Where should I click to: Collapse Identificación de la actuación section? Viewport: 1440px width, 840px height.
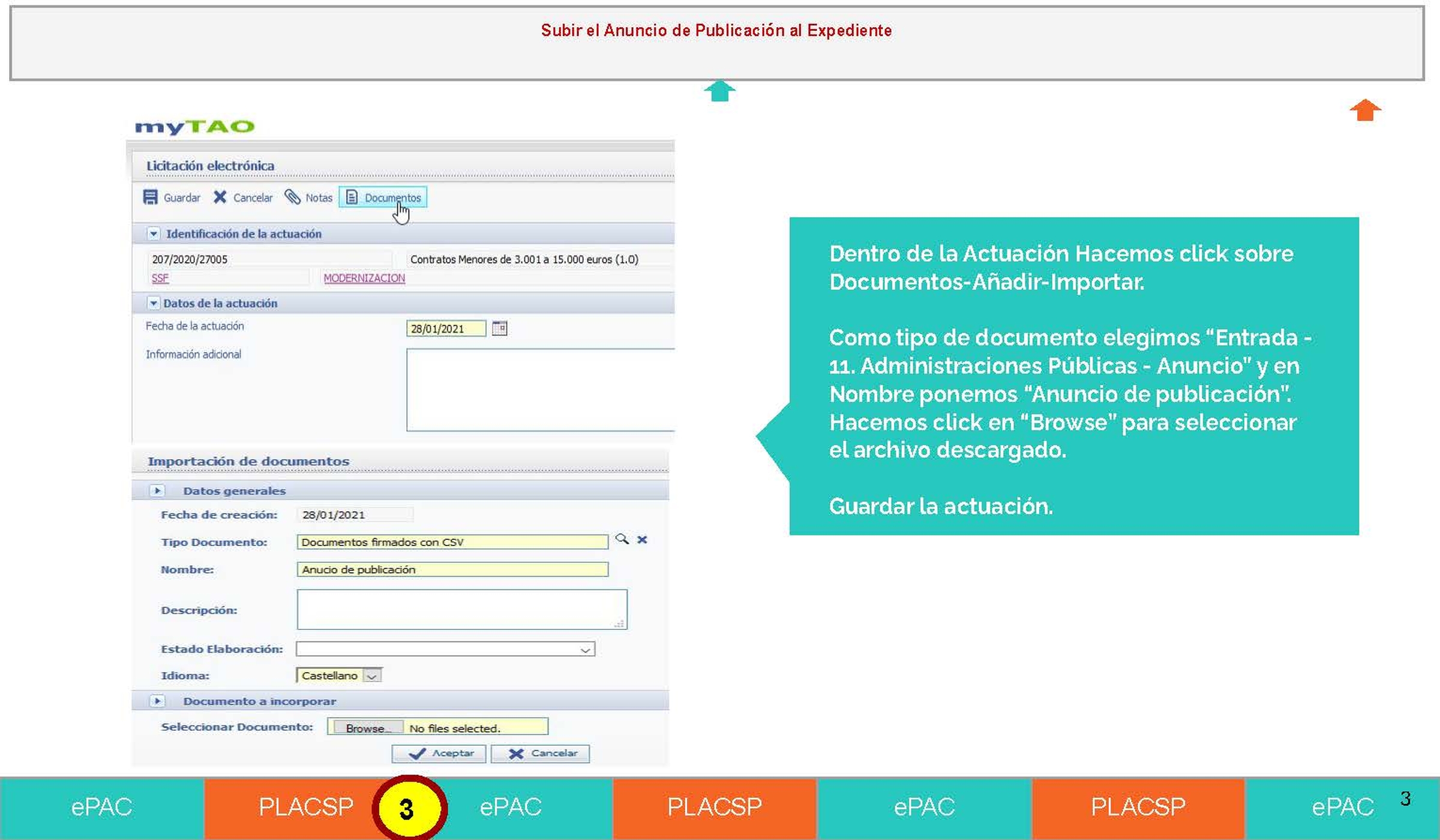pos(154,233)
